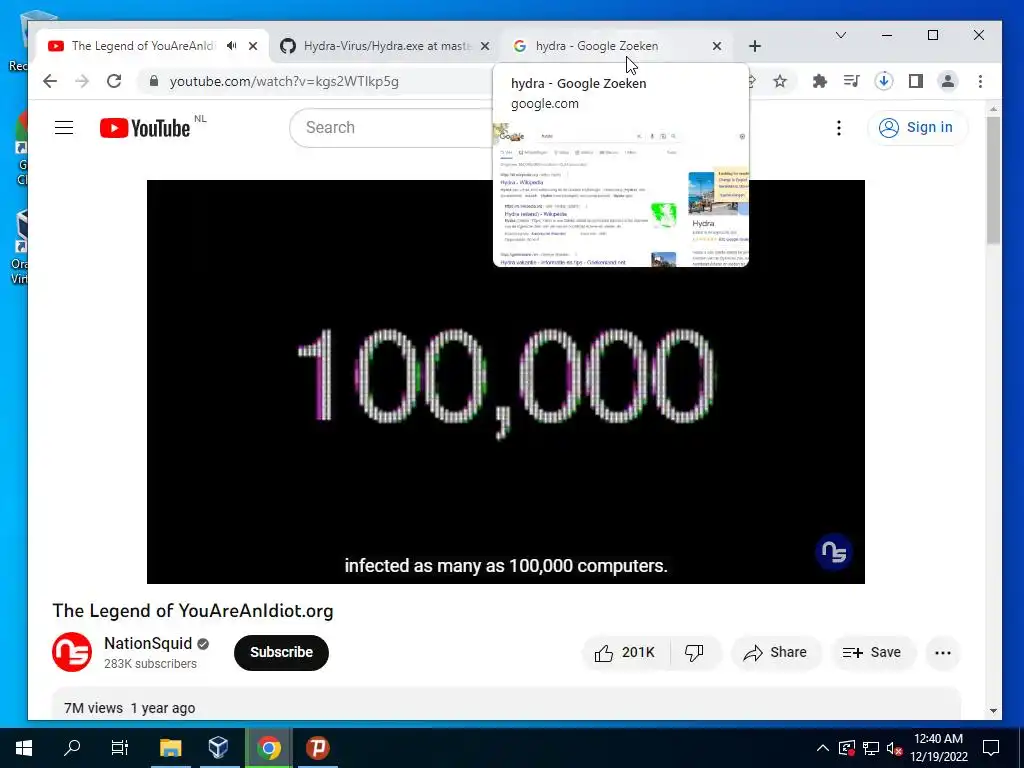
Task: Open the NationSquid channel name link
Action: 148,643
